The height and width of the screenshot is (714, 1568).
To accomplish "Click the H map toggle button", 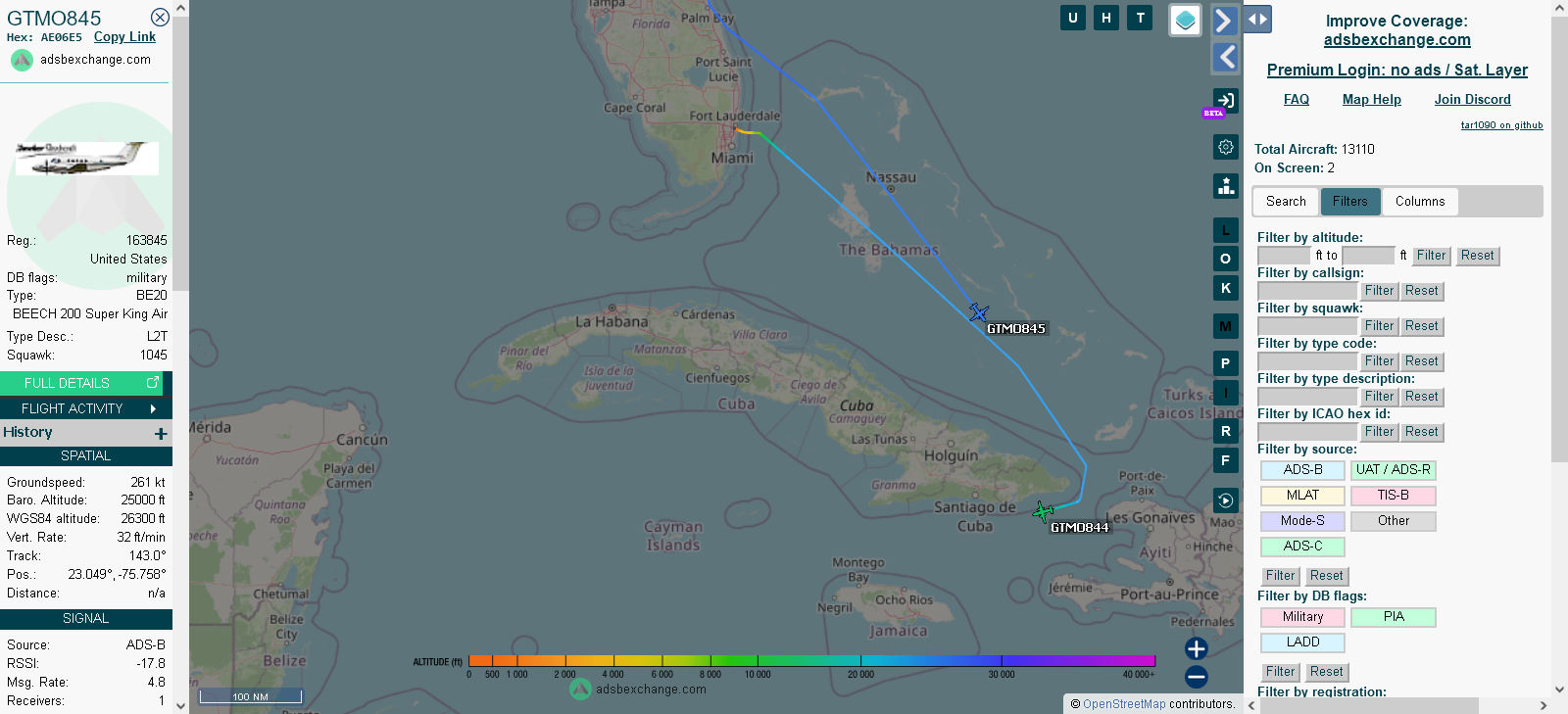I will (x=1106, y=18).
